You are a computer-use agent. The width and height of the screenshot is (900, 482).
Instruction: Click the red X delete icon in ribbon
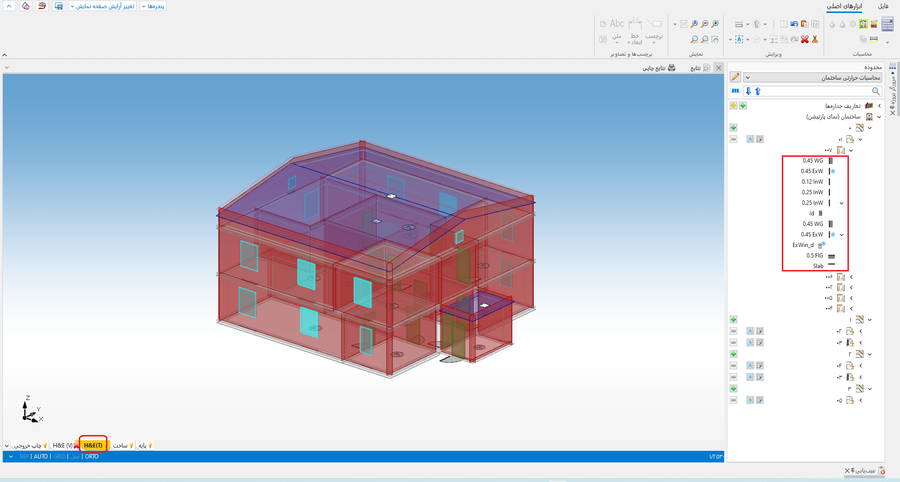[804, 40]
